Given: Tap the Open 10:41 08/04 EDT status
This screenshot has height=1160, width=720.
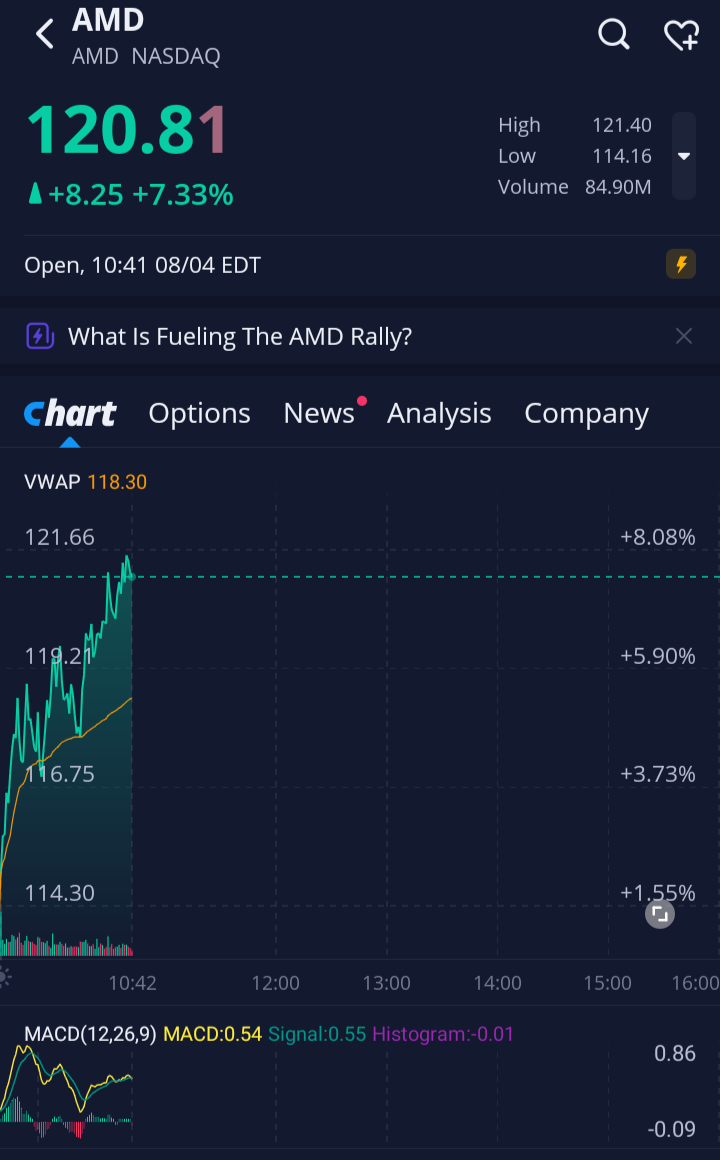Looking at the screenshot, I should 143,265.
